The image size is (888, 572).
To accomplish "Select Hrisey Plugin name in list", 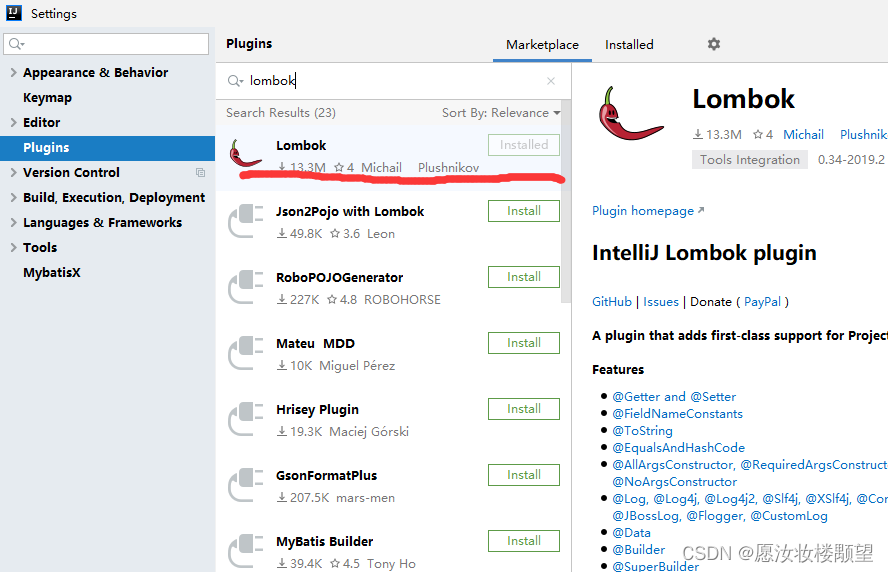I will [317, 409].
